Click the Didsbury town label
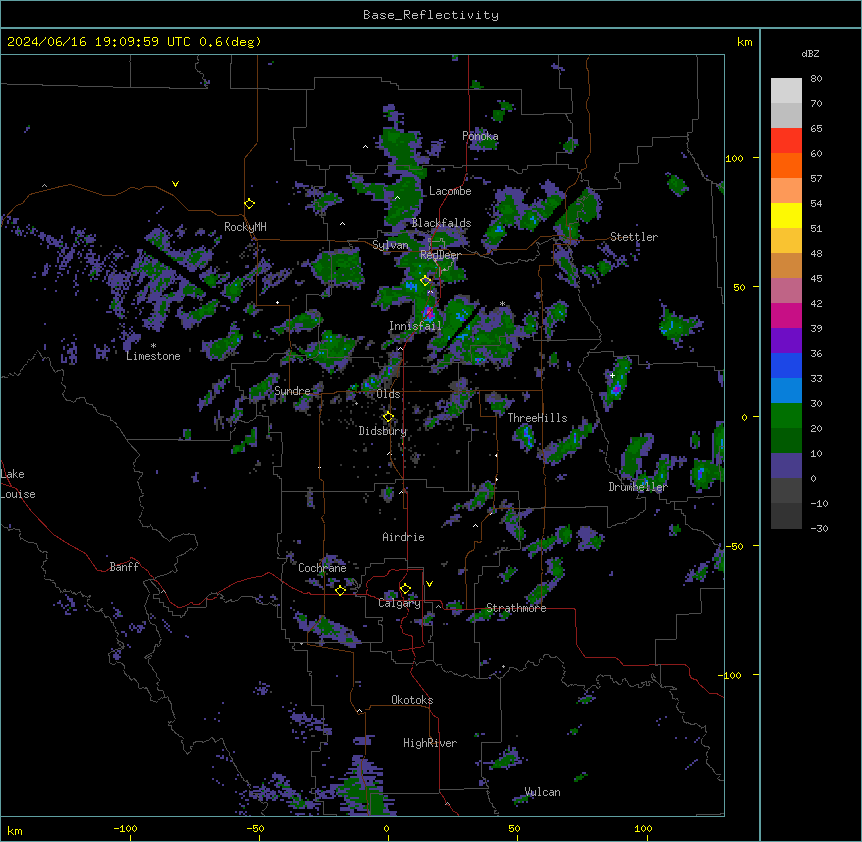This screenshot has height=842, width=862. point(383,431)
